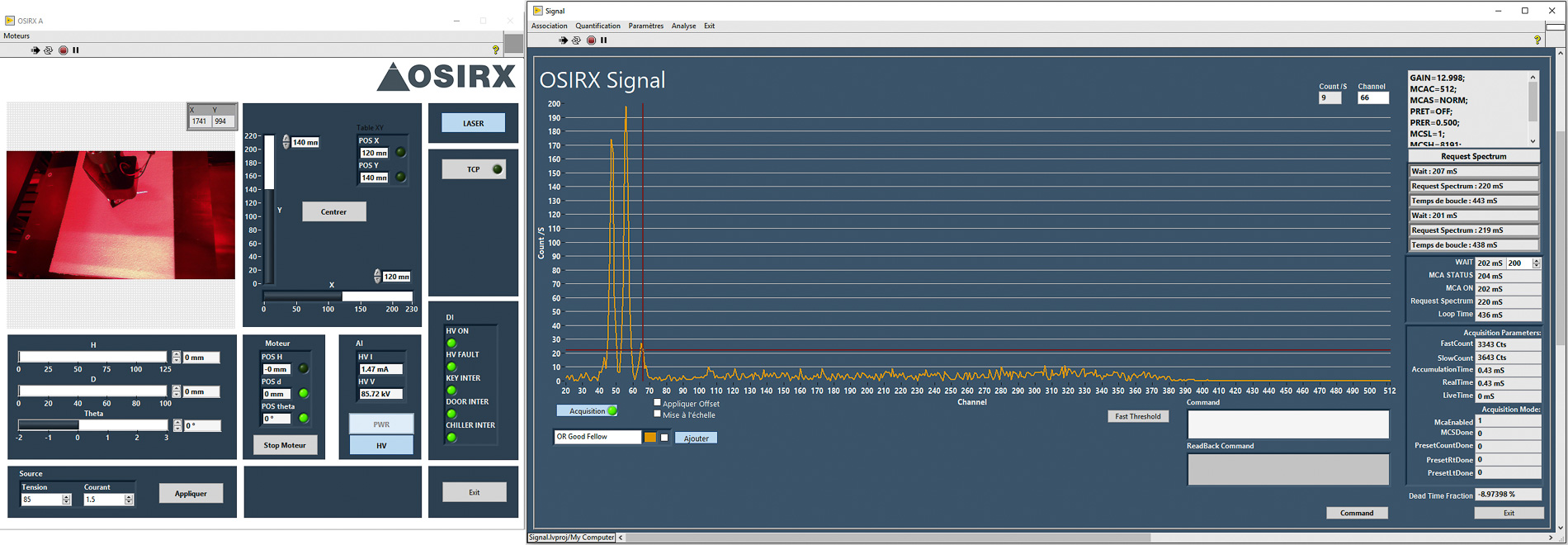Open the Paramètres menu
The height and width of the screenshot is (545, 1568).
pos(645,26)
